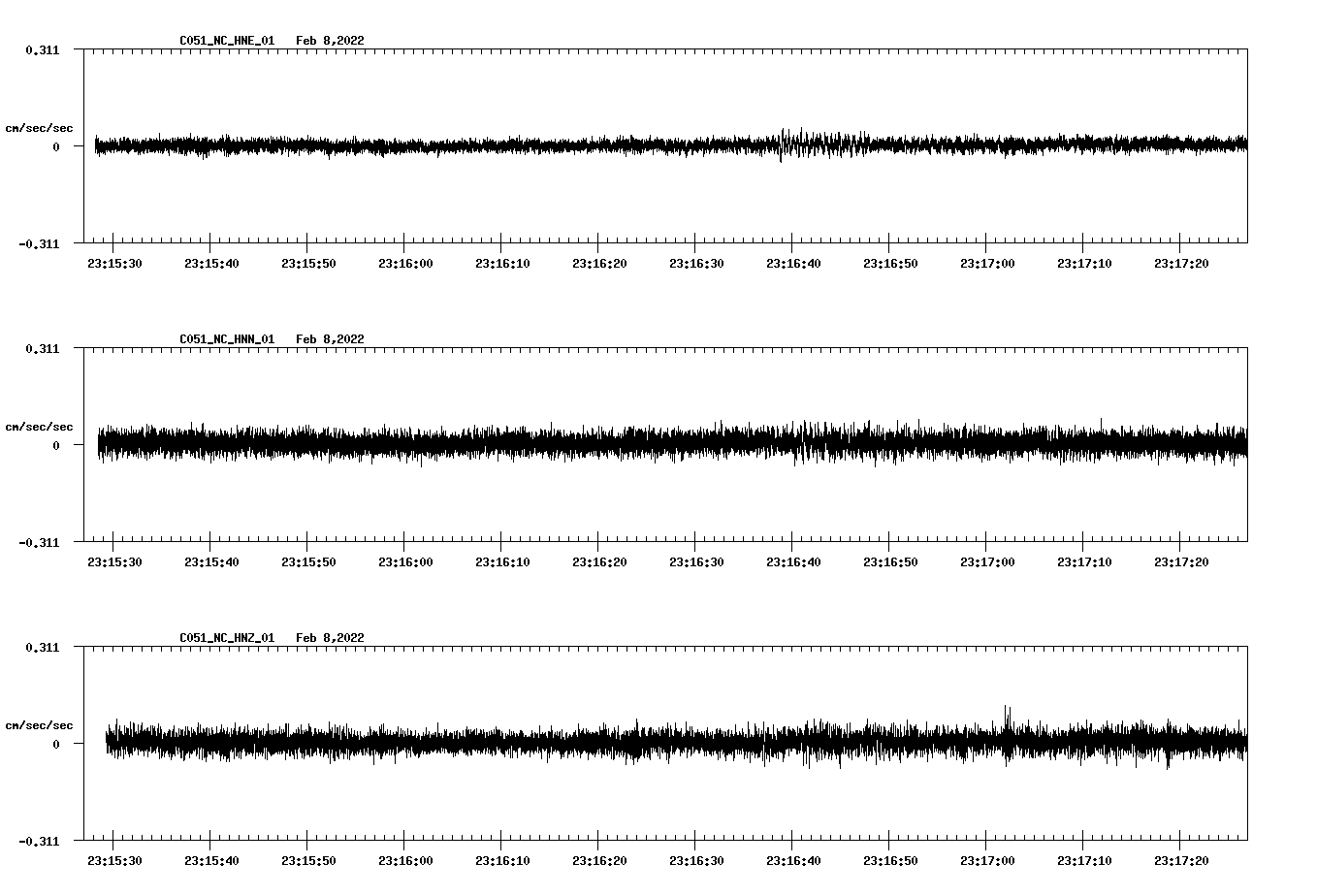Viewport: 1317px width, 896px height.
Task: Click the HNE plot's Feb 8,2022 date
Action: pos(330,41)
